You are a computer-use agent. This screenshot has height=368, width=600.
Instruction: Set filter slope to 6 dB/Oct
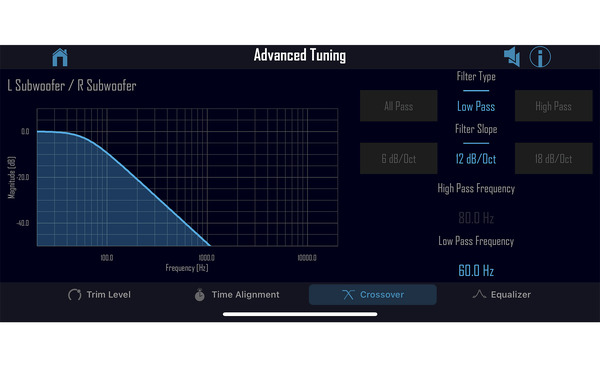click(398, 158)
